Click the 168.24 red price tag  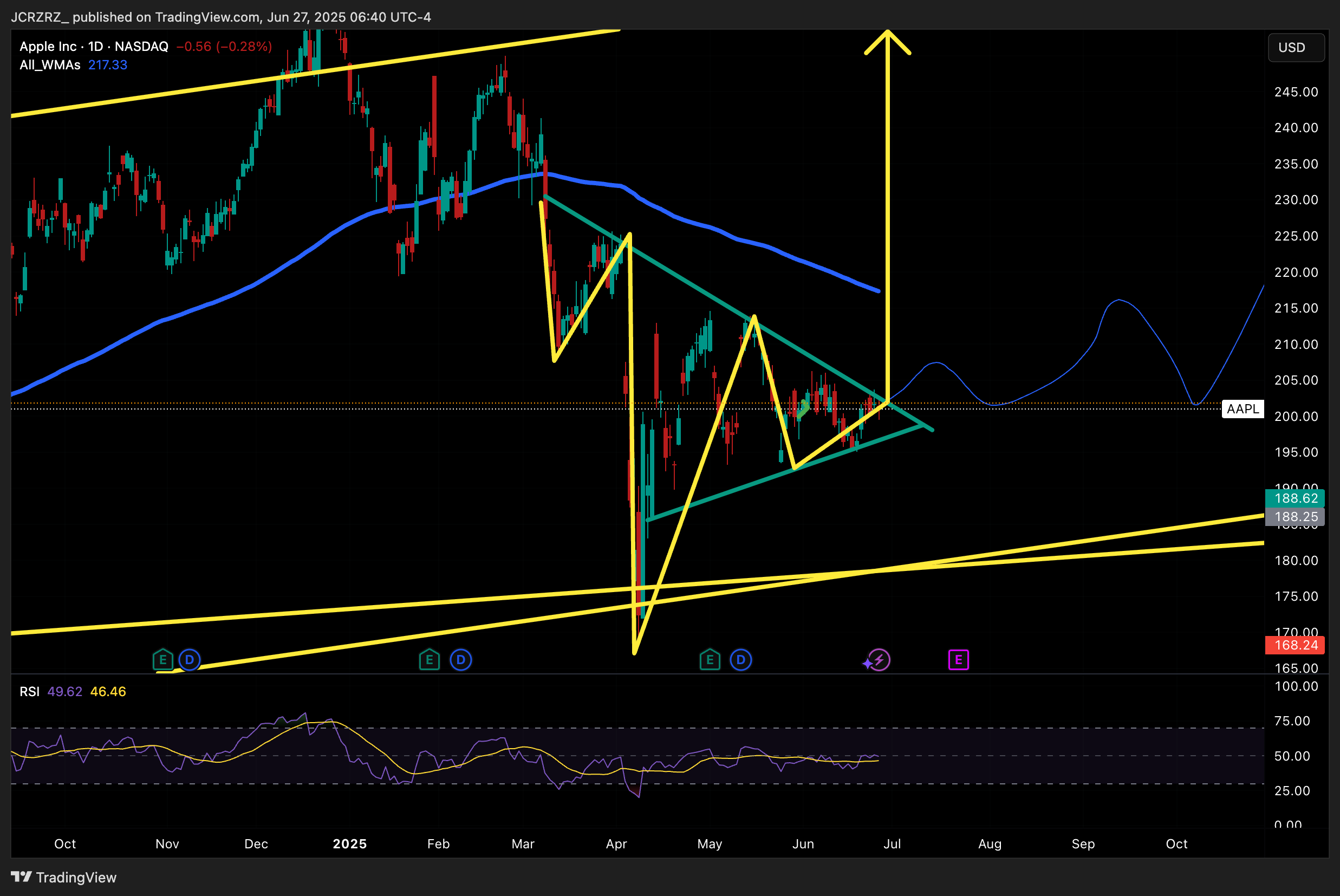[1295, 645]
